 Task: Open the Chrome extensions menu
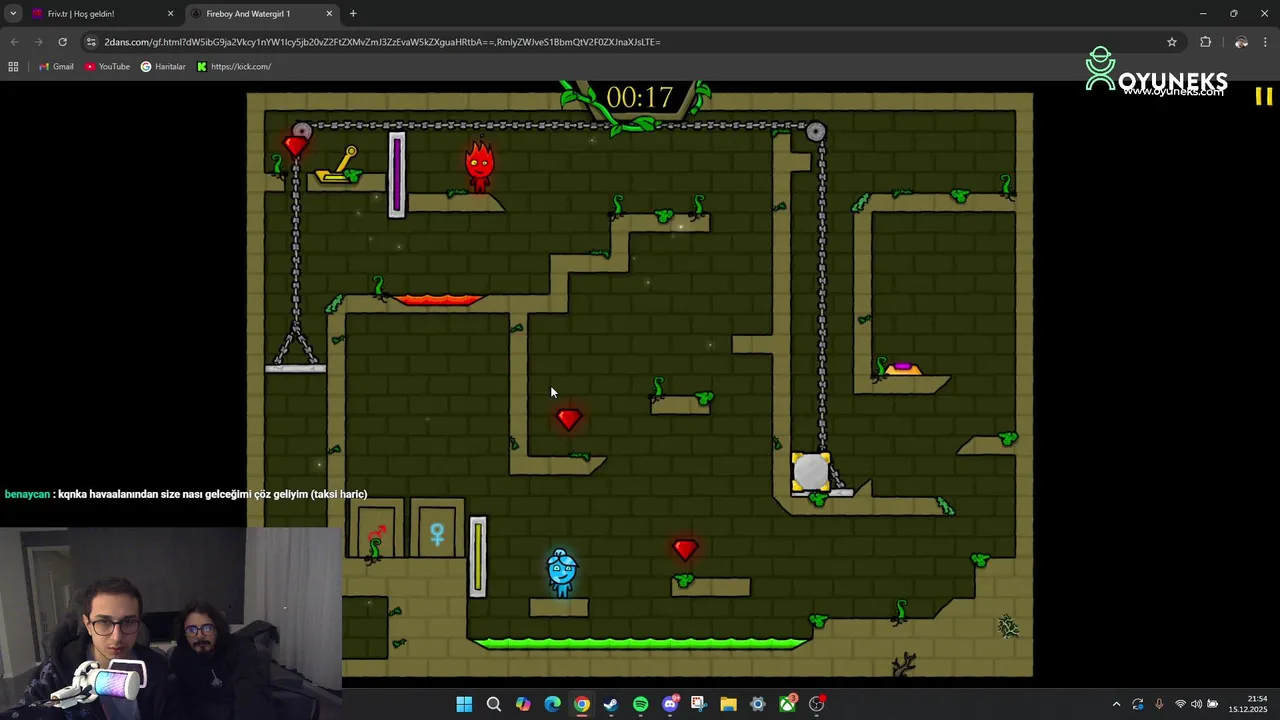[1205, 42]
